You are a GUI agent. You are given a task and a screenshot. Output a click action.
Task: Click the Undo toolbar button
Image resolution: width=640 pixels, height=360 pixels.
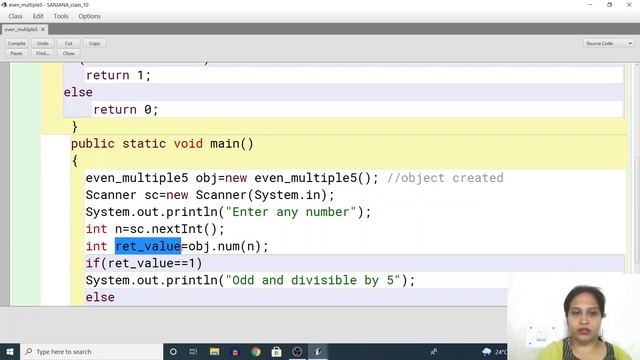42,43
